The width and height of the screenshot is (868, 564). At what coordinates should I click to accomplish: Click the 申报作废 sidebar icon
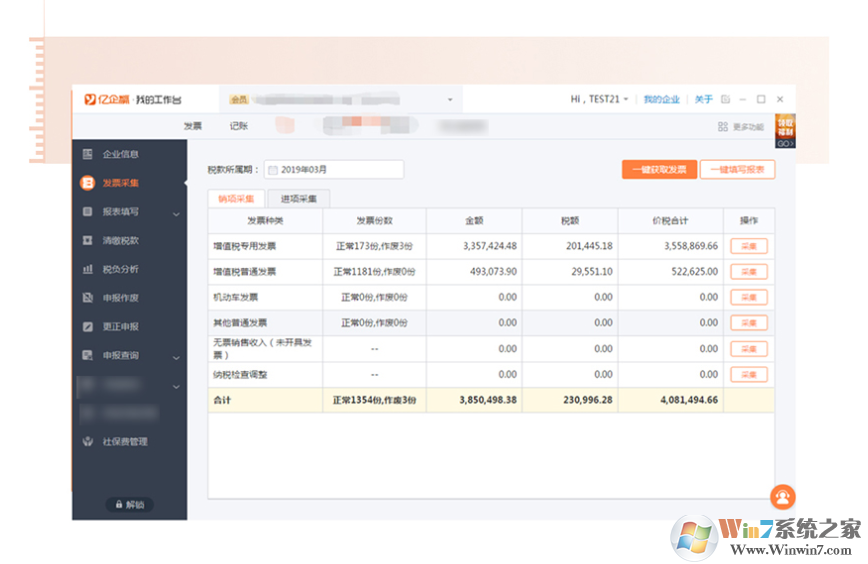(87, 298)
